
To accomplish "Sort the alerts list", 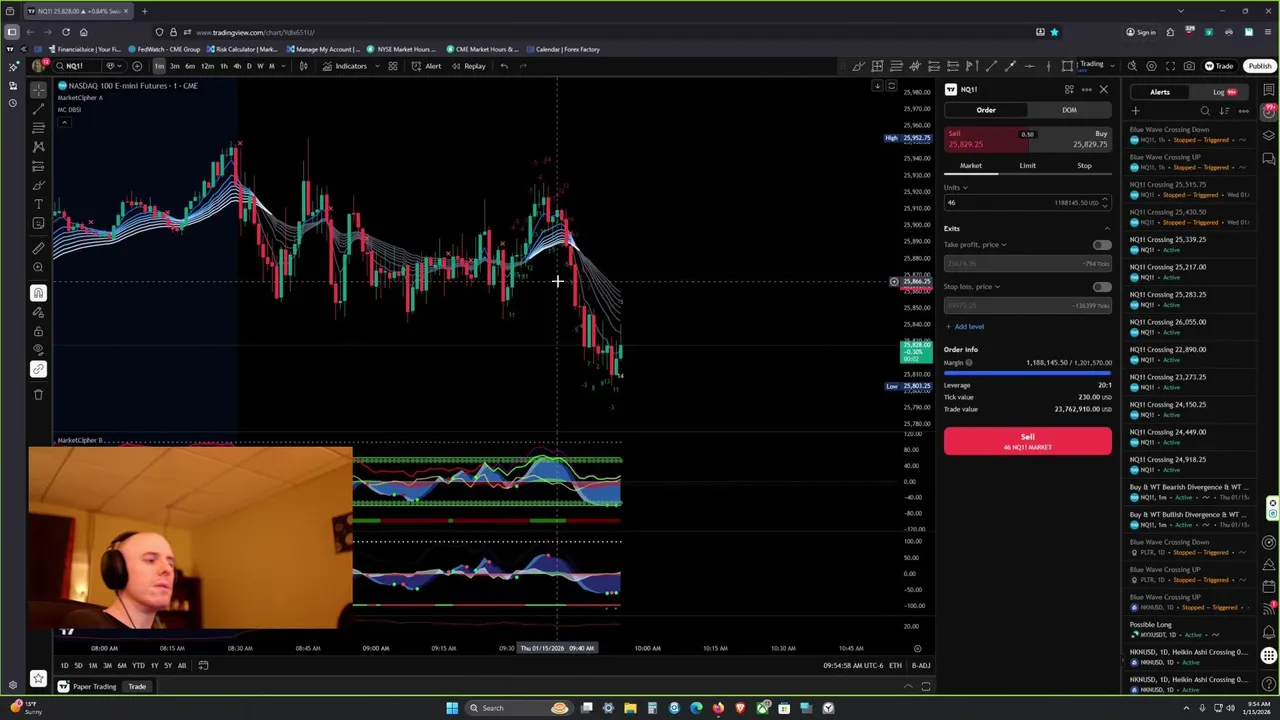I will 1224,111.
